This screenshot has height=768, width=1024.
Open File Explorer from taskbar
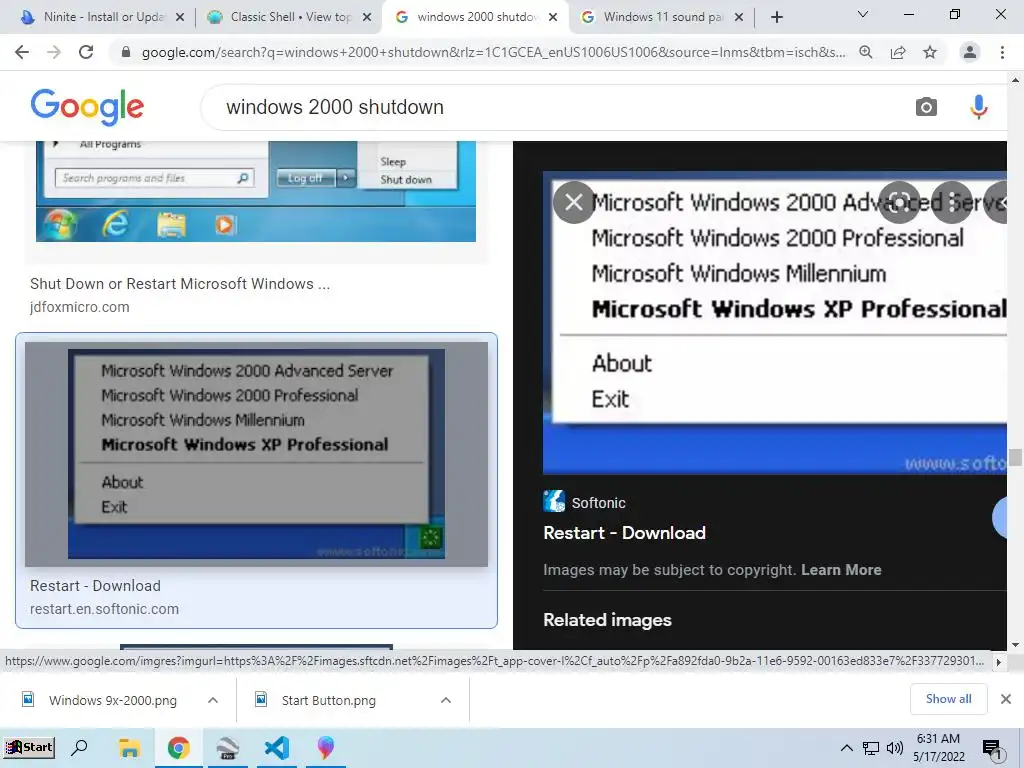[x=129, y=747]
